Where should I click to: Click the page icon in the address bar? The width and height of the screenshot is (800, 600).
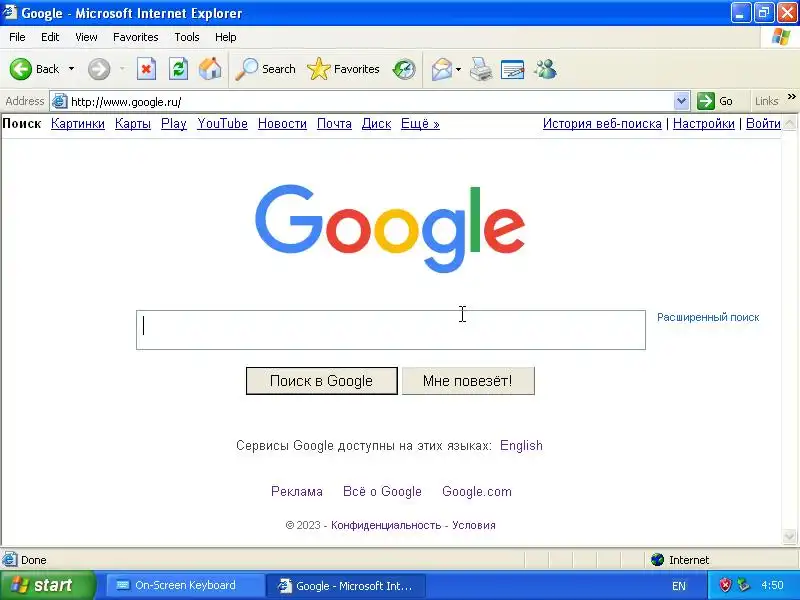[60, 101]
